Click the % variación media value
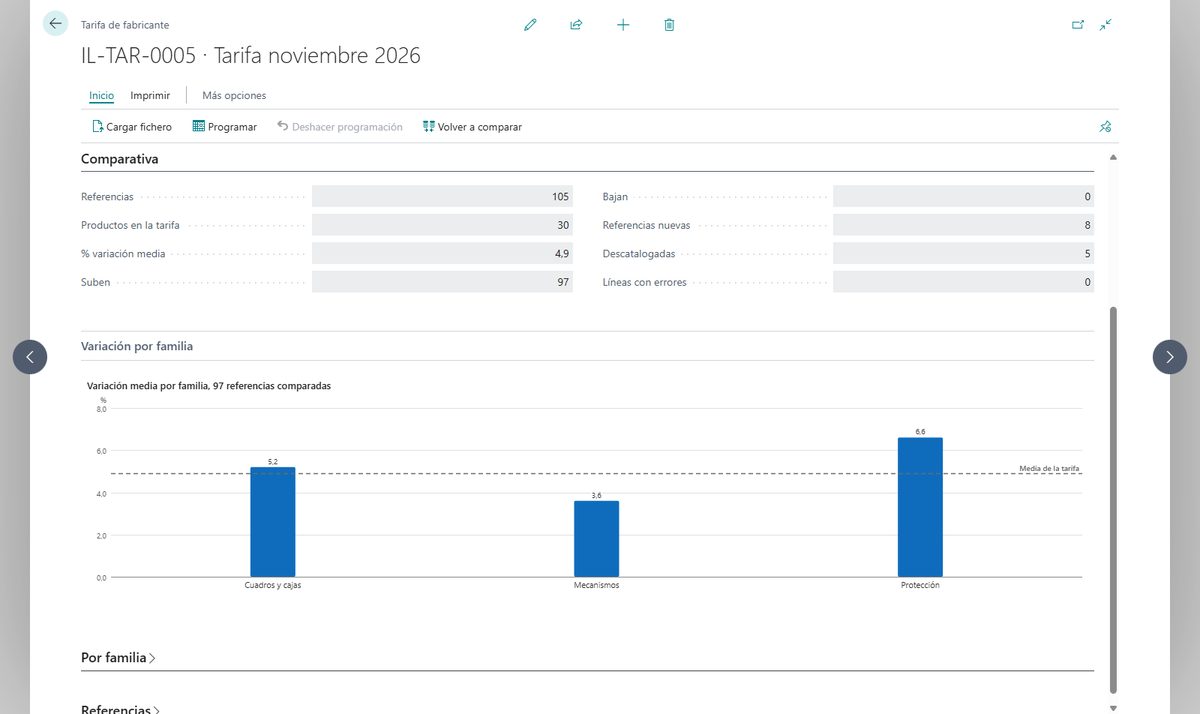The width and height of the screenshot is (1200, 714). 442,254
